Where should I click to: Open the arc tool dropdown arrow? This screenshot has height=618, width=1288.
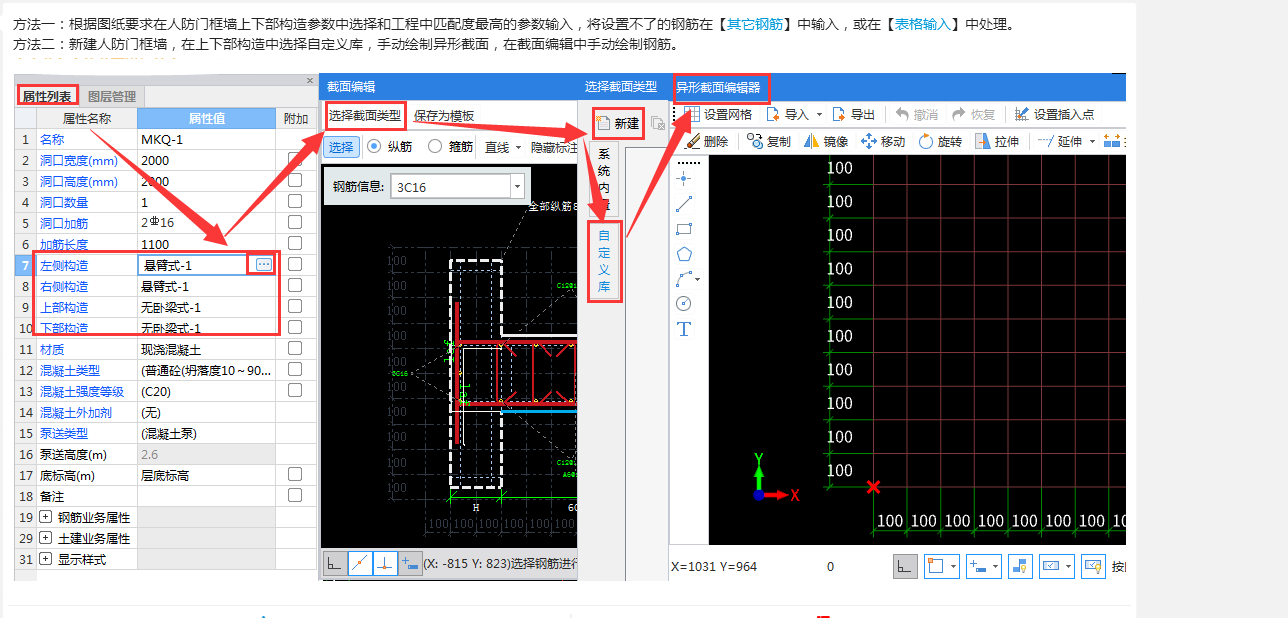(x=698, y=279)
